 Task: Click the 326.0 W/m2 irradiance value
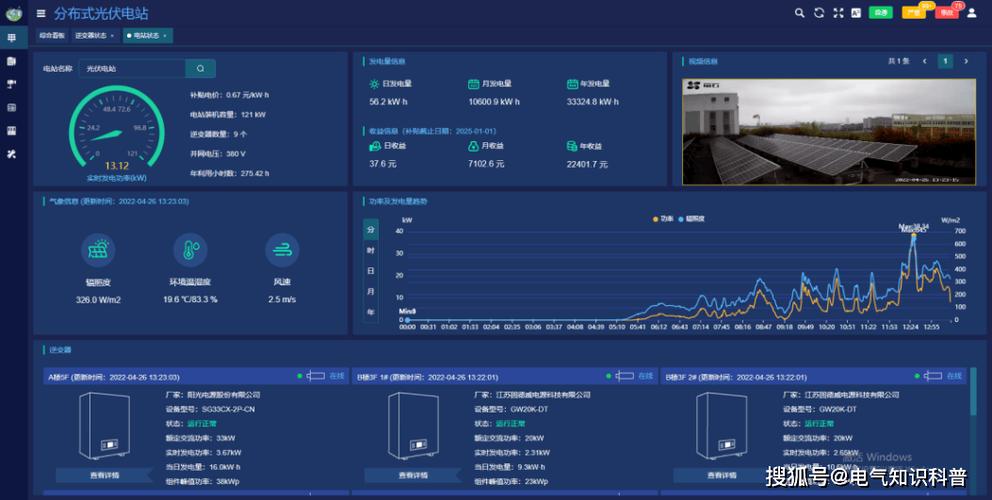[98, 299]
